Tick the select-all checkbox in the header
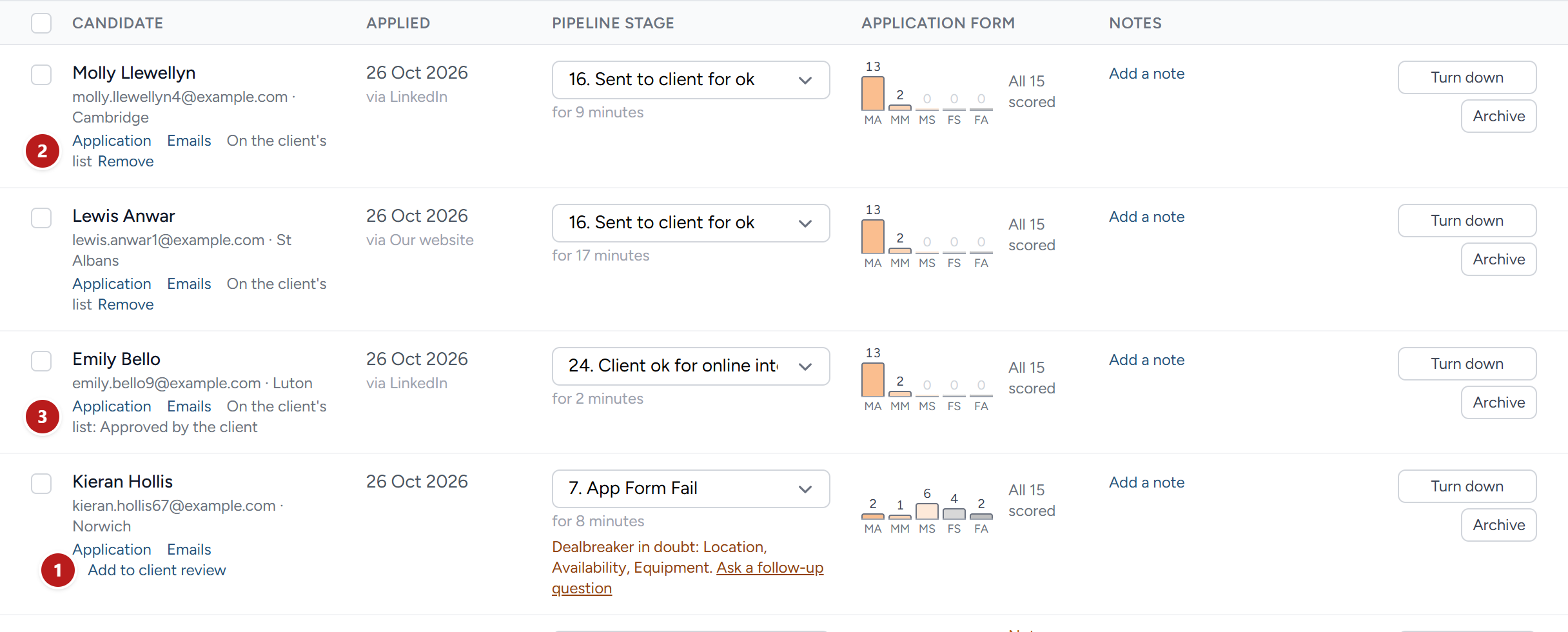Screen dimensions: 1568x632 [x=41, y=23]
